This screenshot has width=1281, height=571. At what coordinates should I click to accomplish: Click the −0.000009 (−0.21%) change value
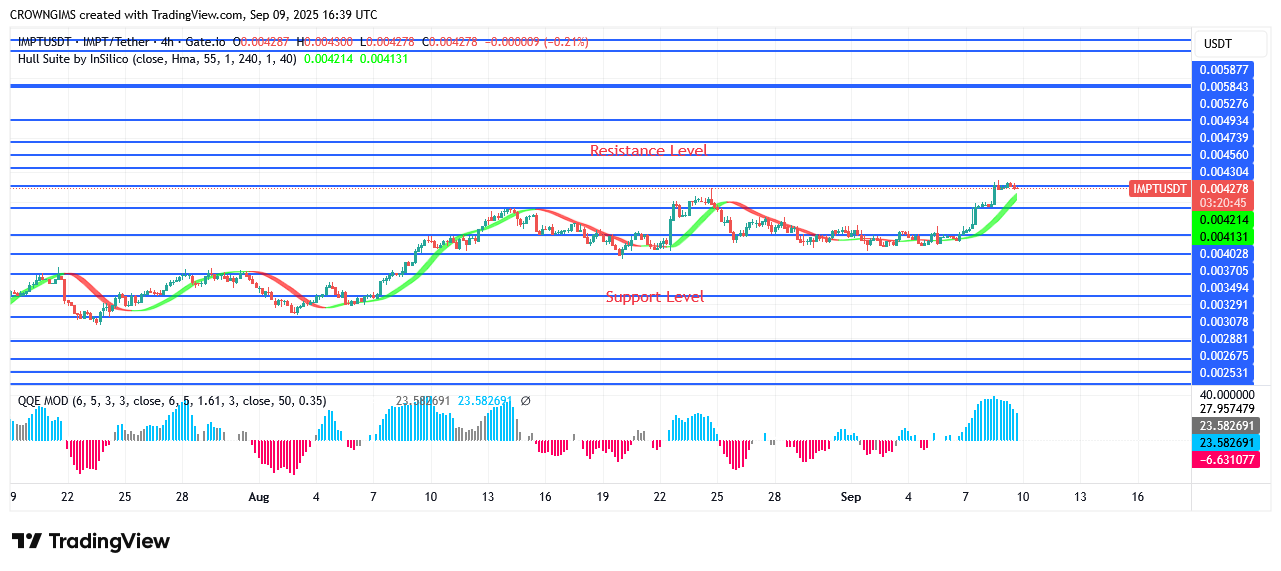[x=537, y=42]
